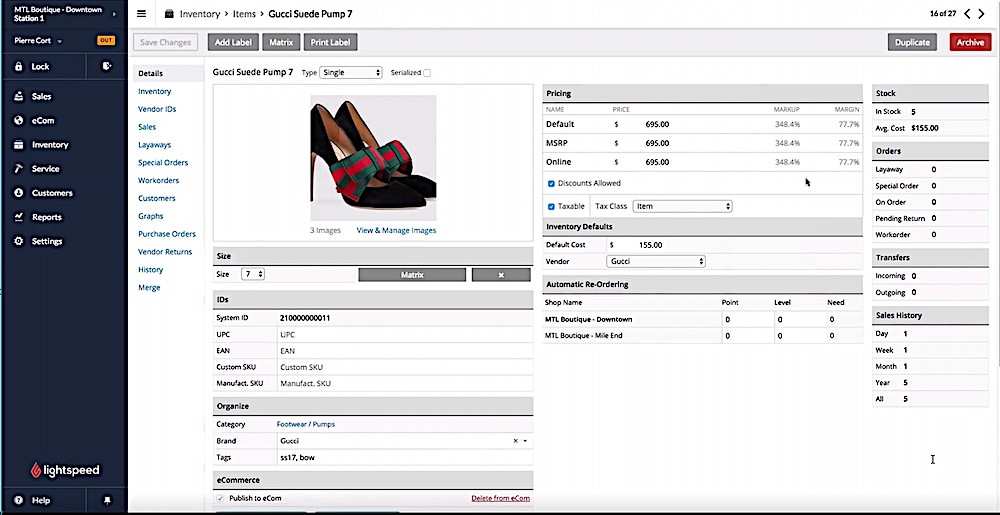Click the Help question mark icon
1000x515 pixels.
coord(18,500)
